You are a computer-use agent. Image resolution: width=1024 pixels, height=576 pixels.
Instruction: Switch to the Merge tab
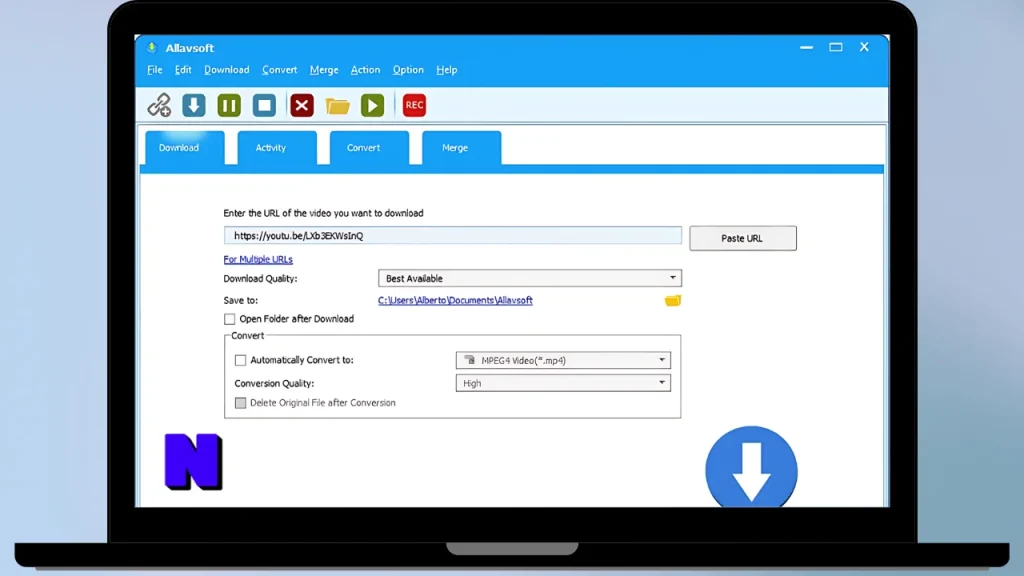coord(462,148)
